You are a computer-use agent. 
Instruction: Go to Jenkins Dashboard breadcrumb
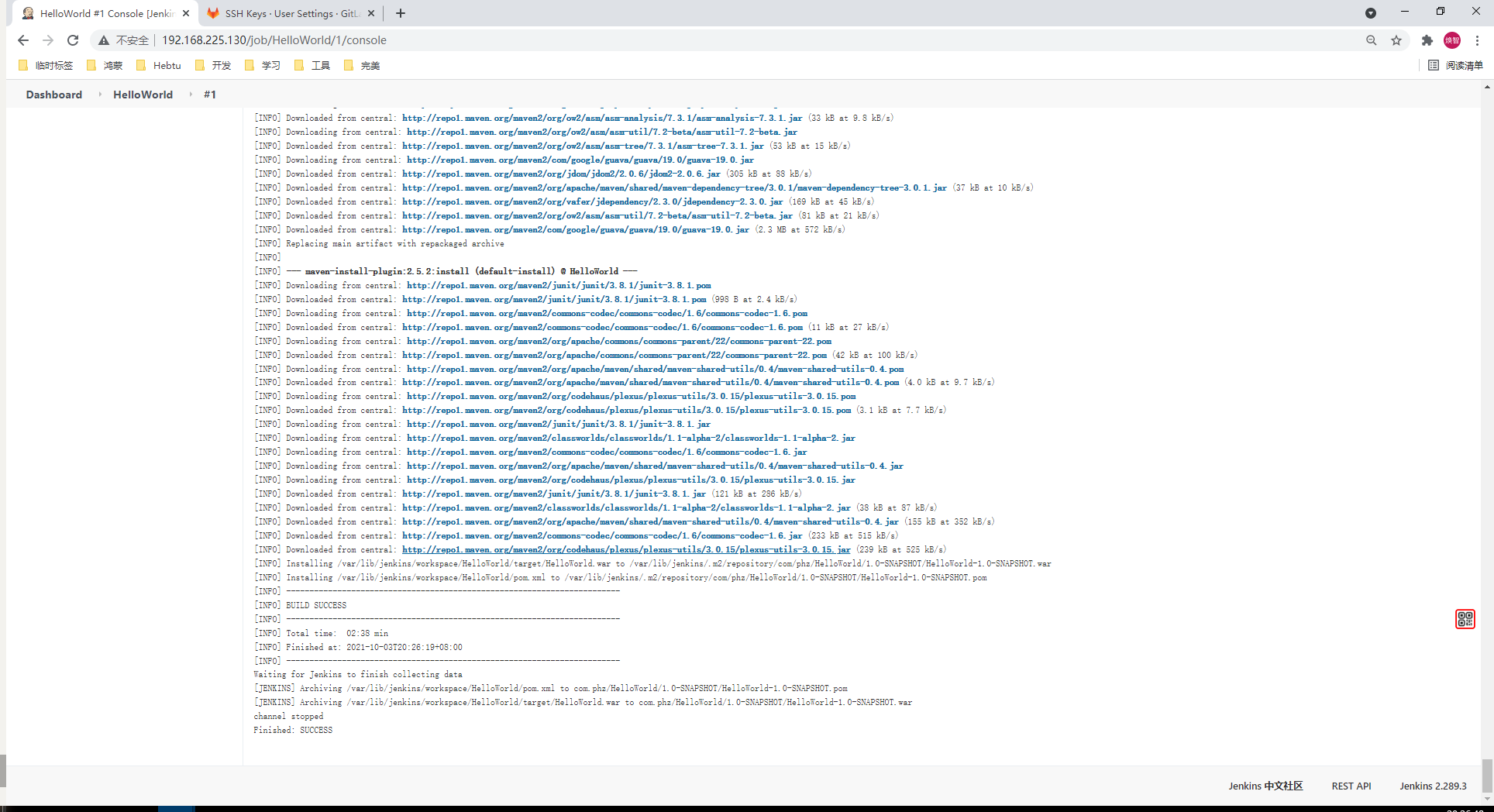coord(54,95)
